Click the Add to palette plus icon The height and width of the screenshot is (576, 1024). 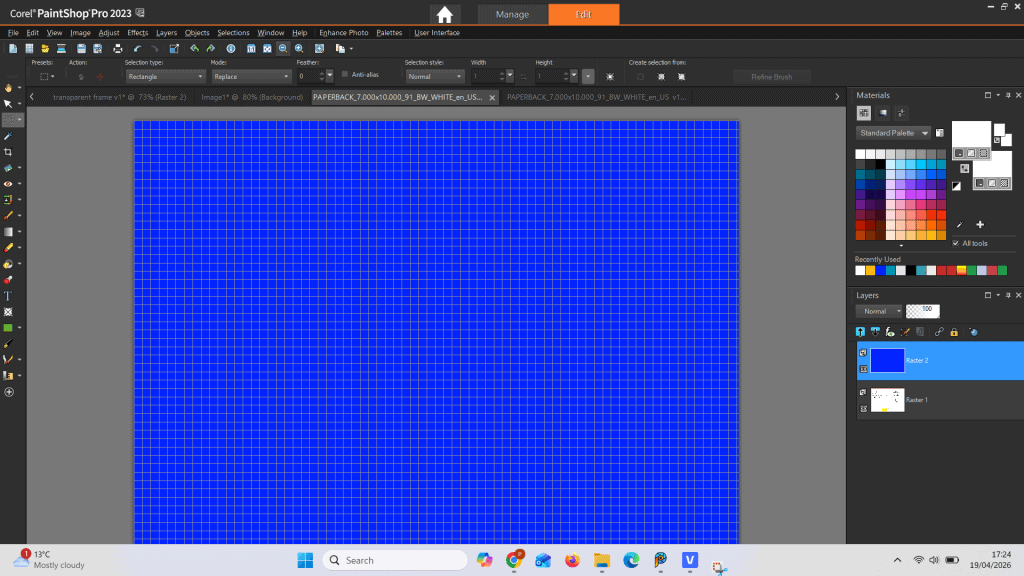[x=980, y=225]
